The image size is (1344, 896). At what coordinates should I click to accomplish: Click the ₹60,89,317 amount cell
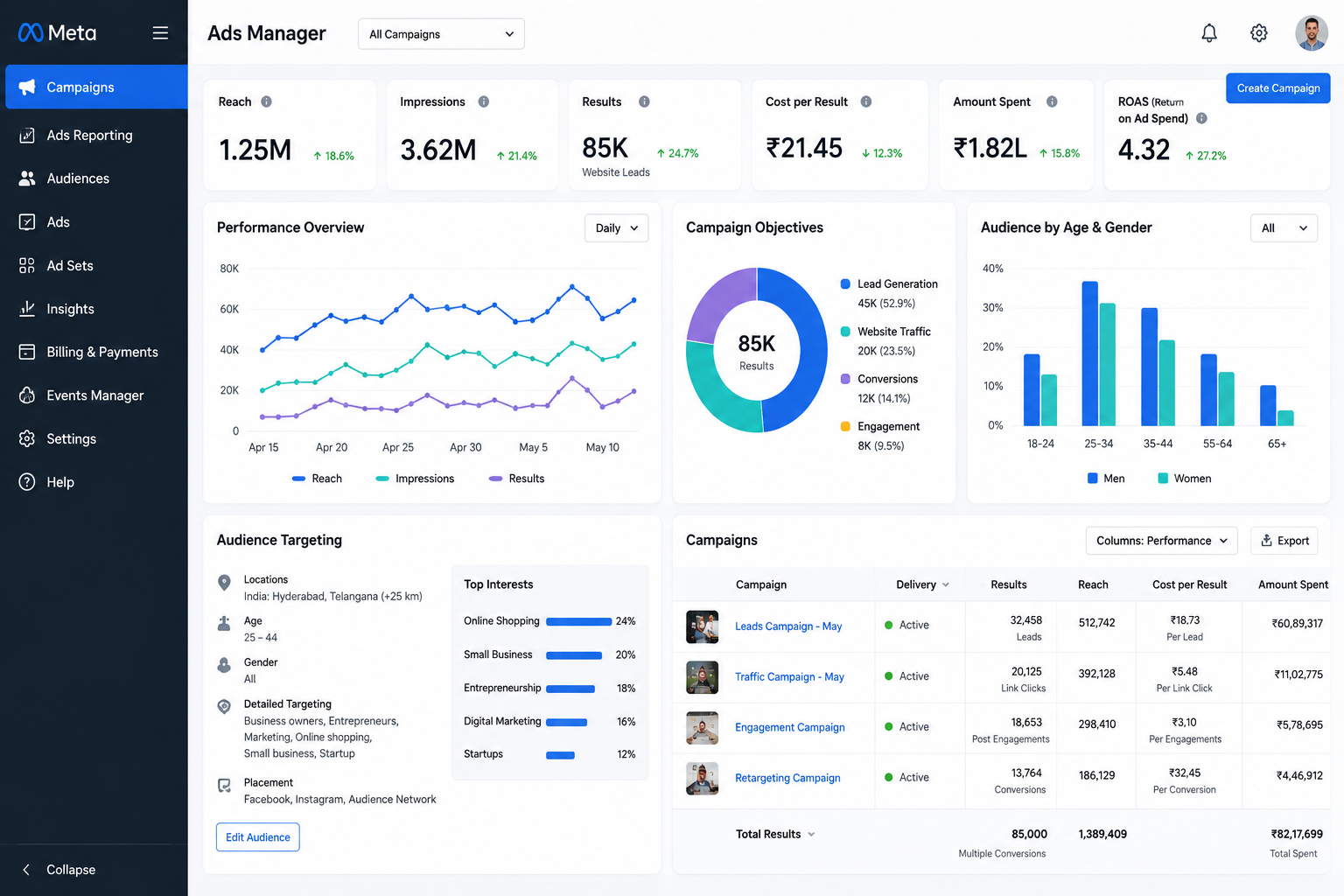tap(1297, 624)
